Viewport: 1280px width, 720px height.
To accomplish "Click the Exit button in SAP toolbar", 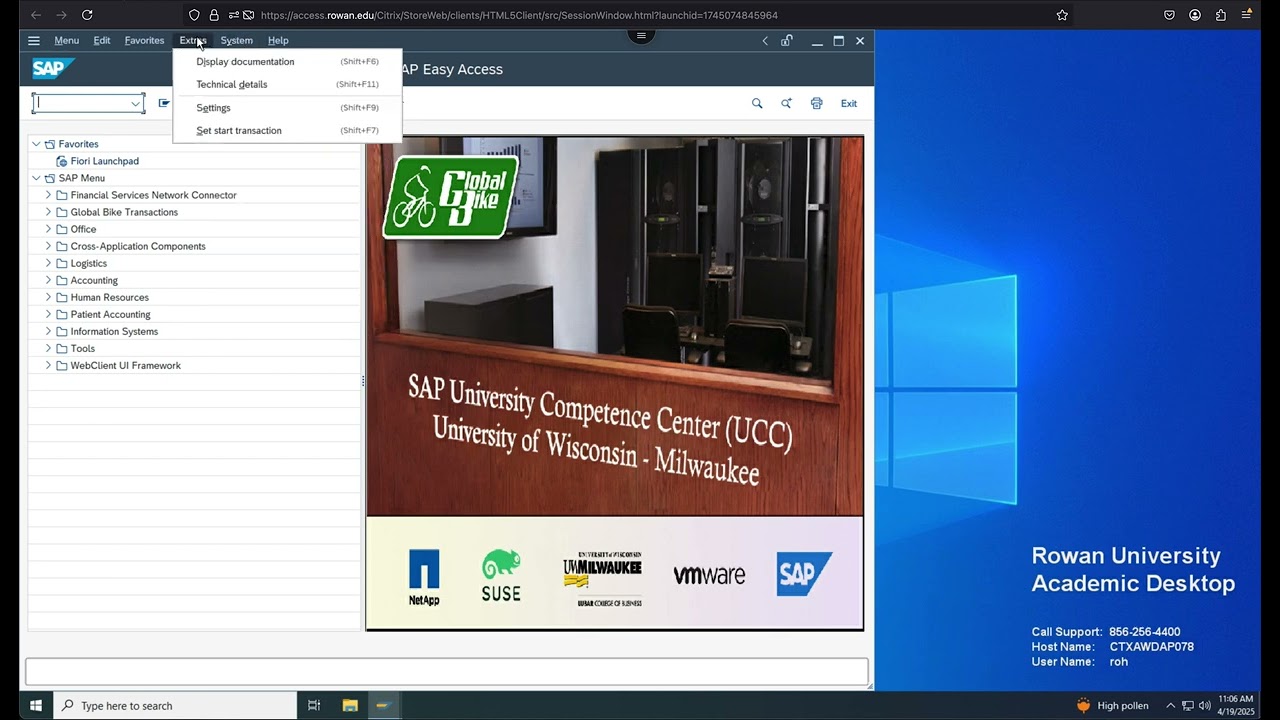I will click(849, 103).
